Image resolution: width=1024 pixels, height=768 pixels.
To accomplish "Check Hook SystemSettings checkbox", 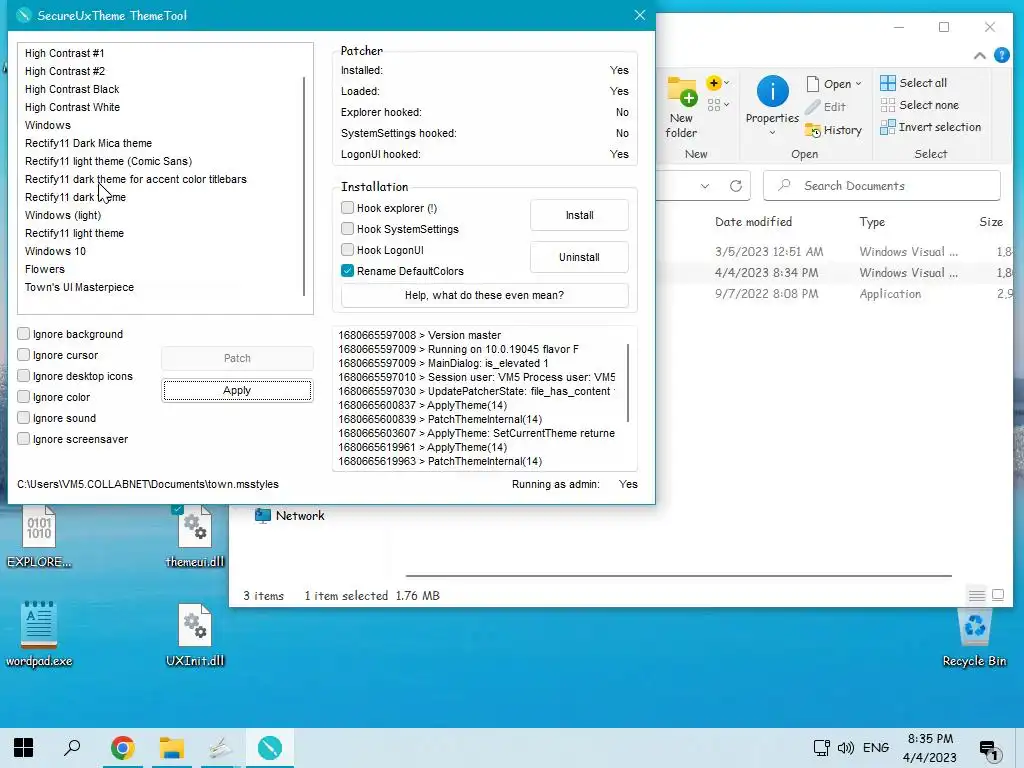I will point(347,229).
